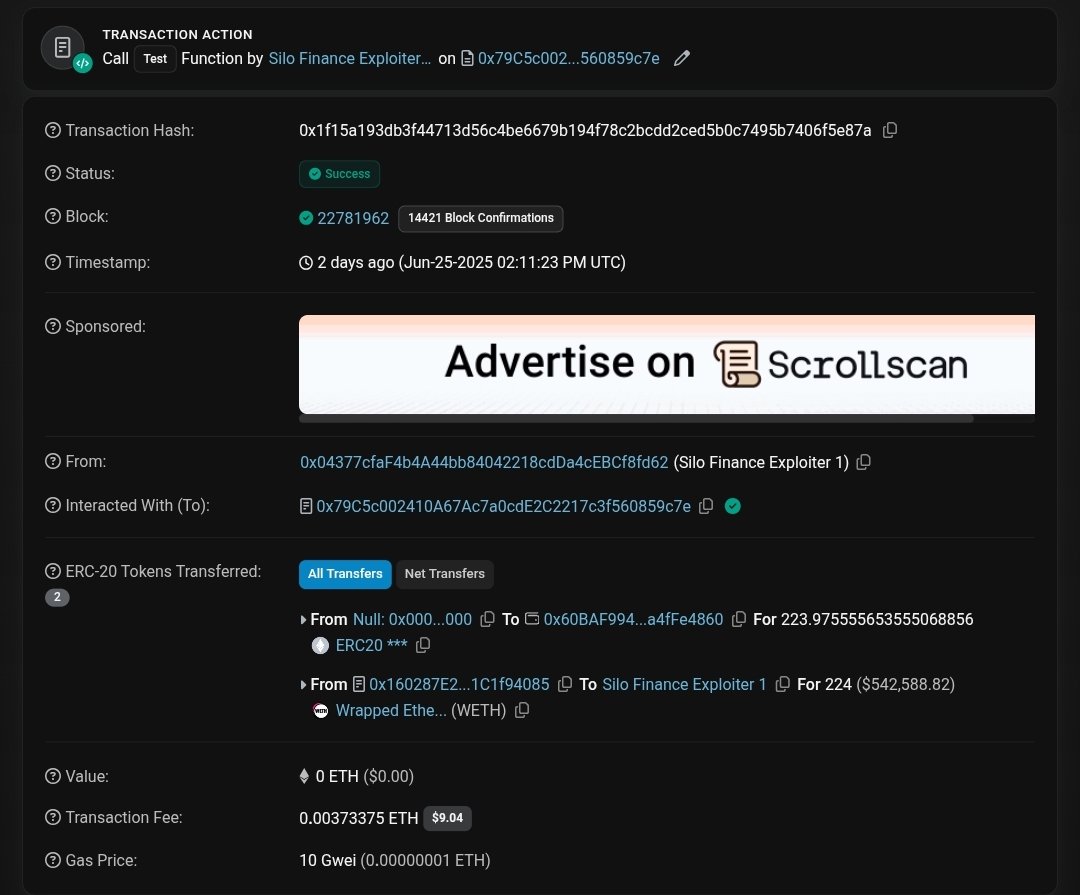The height and width of the screenshot is (895, 1080).
Task: Click the pencil edit icon after 0x79C5c002...560859c7e
Action: pyautogui.click(x=681, y=59)
